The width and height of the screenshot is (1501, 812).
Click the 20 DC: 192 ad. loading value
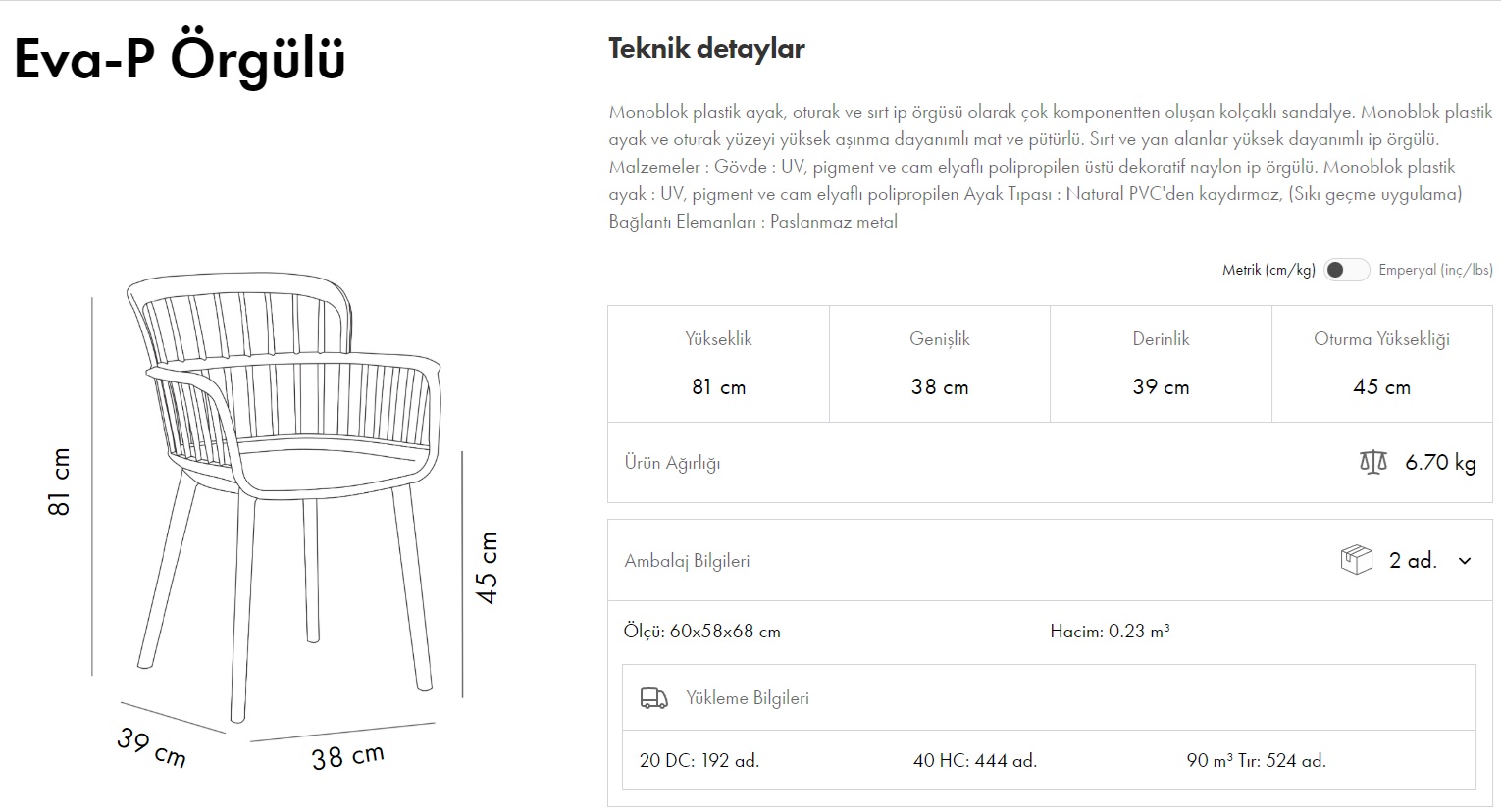pyautogui.click(x=699, y=760)
